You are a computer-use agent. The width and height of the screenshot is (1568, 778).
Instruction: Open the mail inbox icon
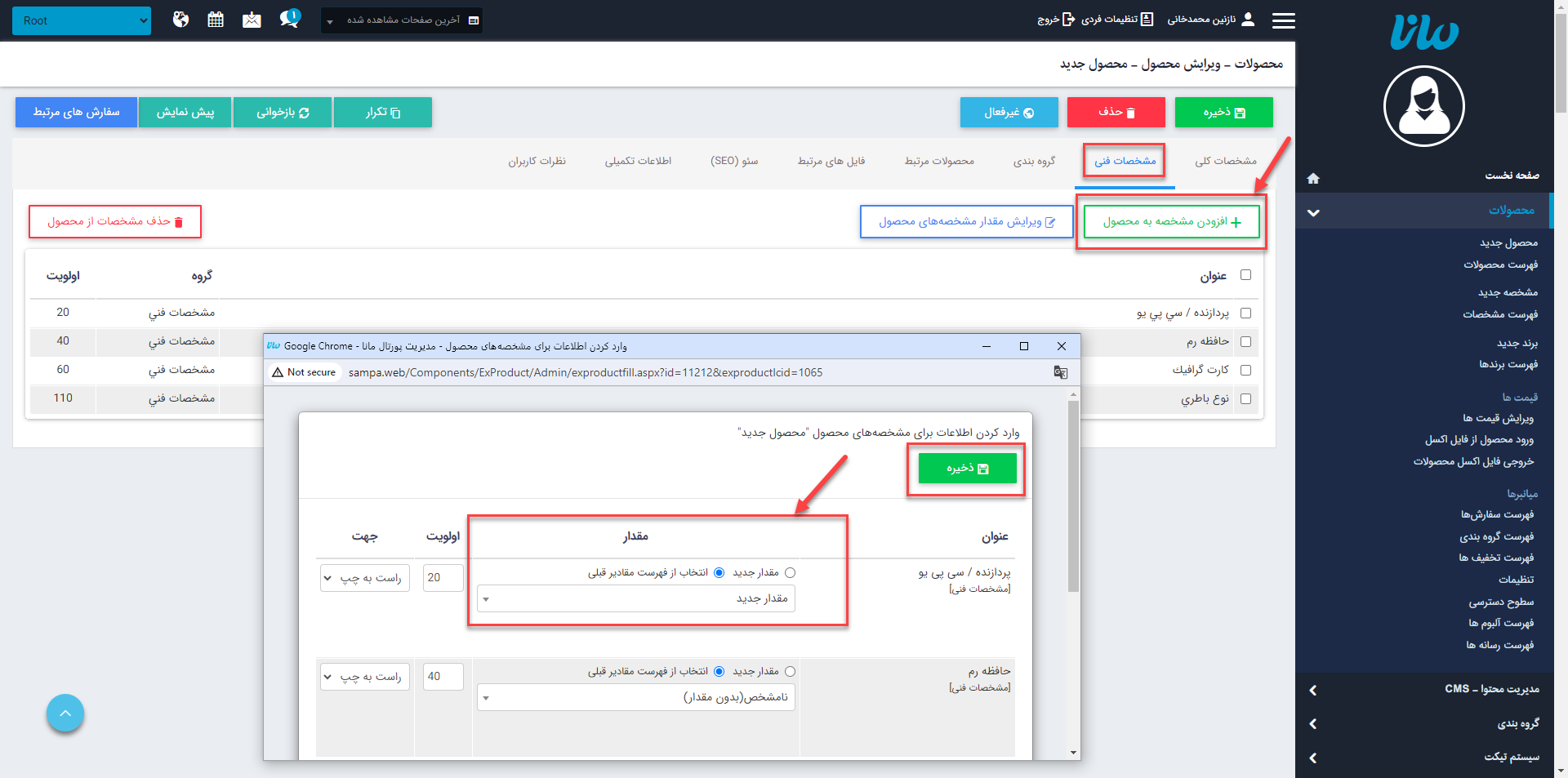[252, 20]
